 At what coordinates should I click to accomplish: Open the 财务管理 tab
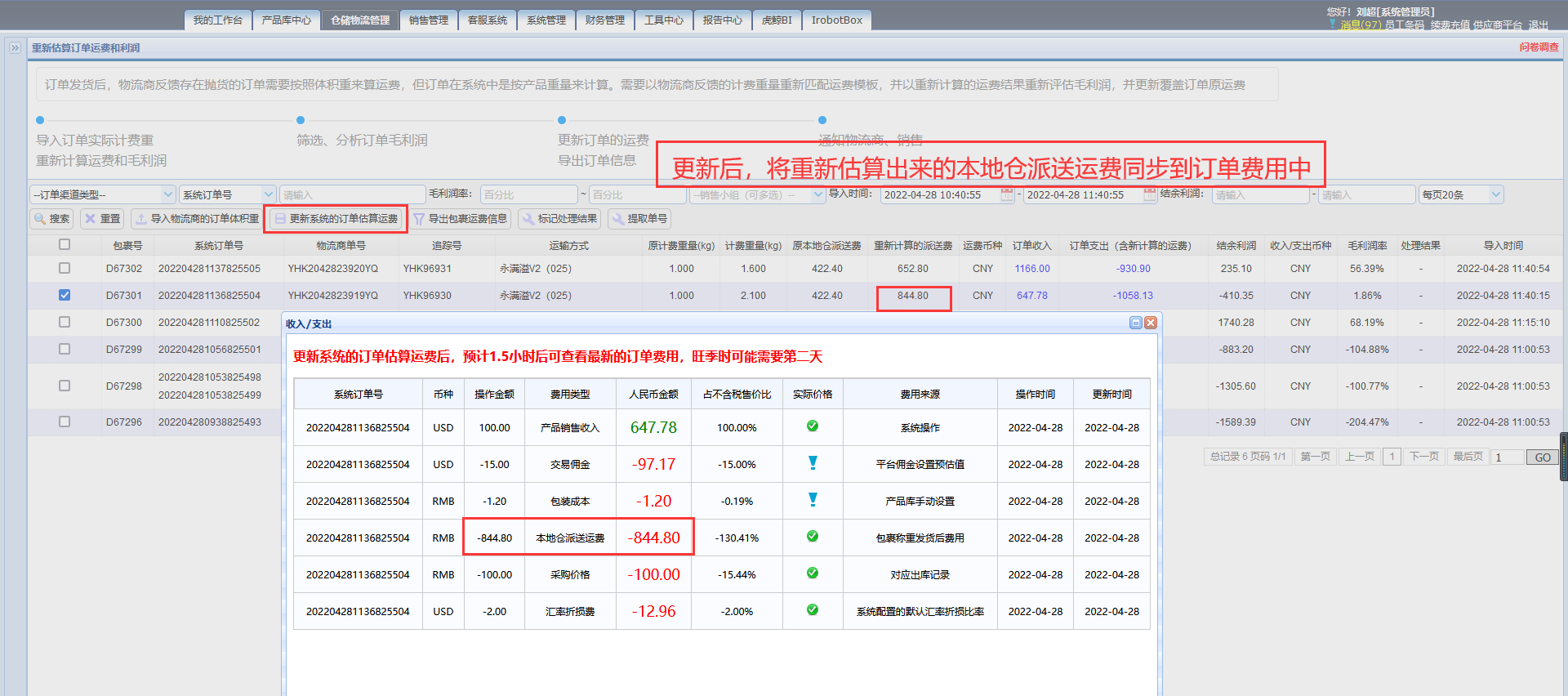[x=605, y=20]
